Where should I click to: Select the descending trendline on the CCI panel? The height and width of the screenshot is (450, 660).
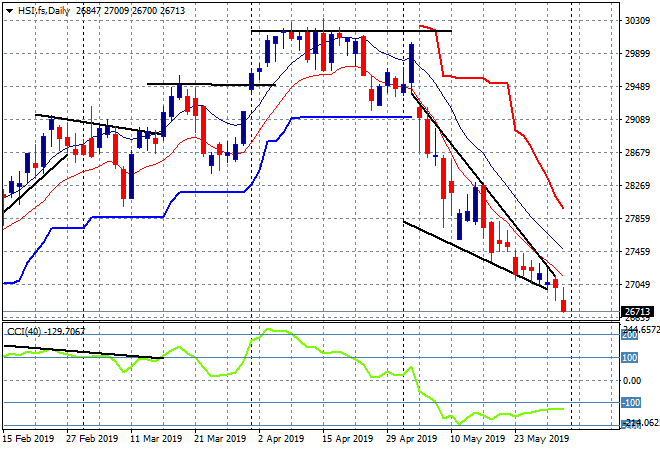[83, 352]
